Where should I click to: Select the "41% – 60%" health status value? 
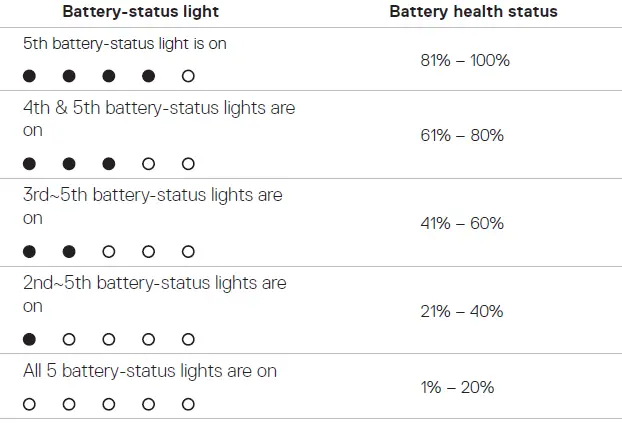(x=462, y=223)
